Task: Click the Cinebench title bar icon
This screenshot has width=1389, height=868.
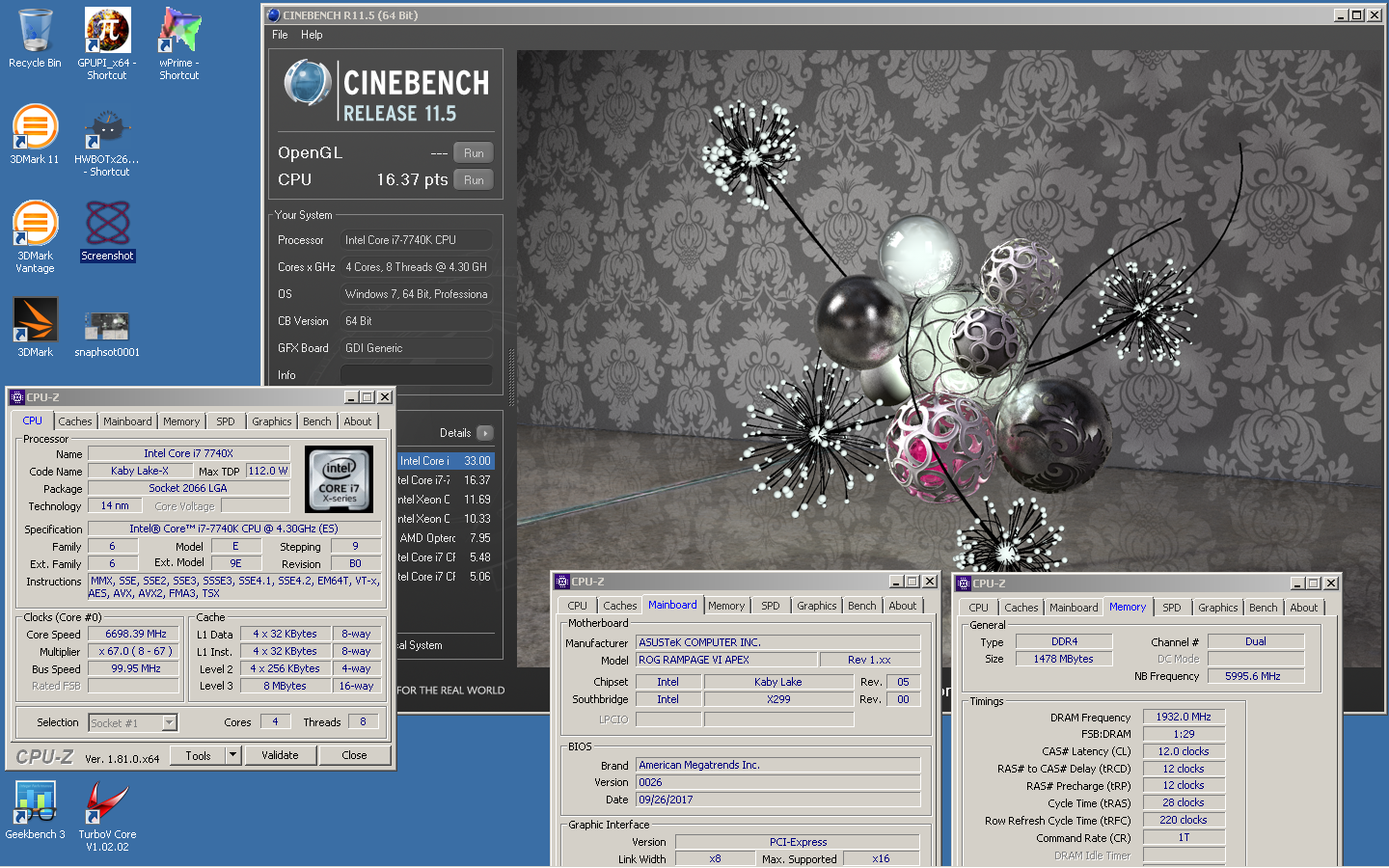Action: [x=274, y=15]
